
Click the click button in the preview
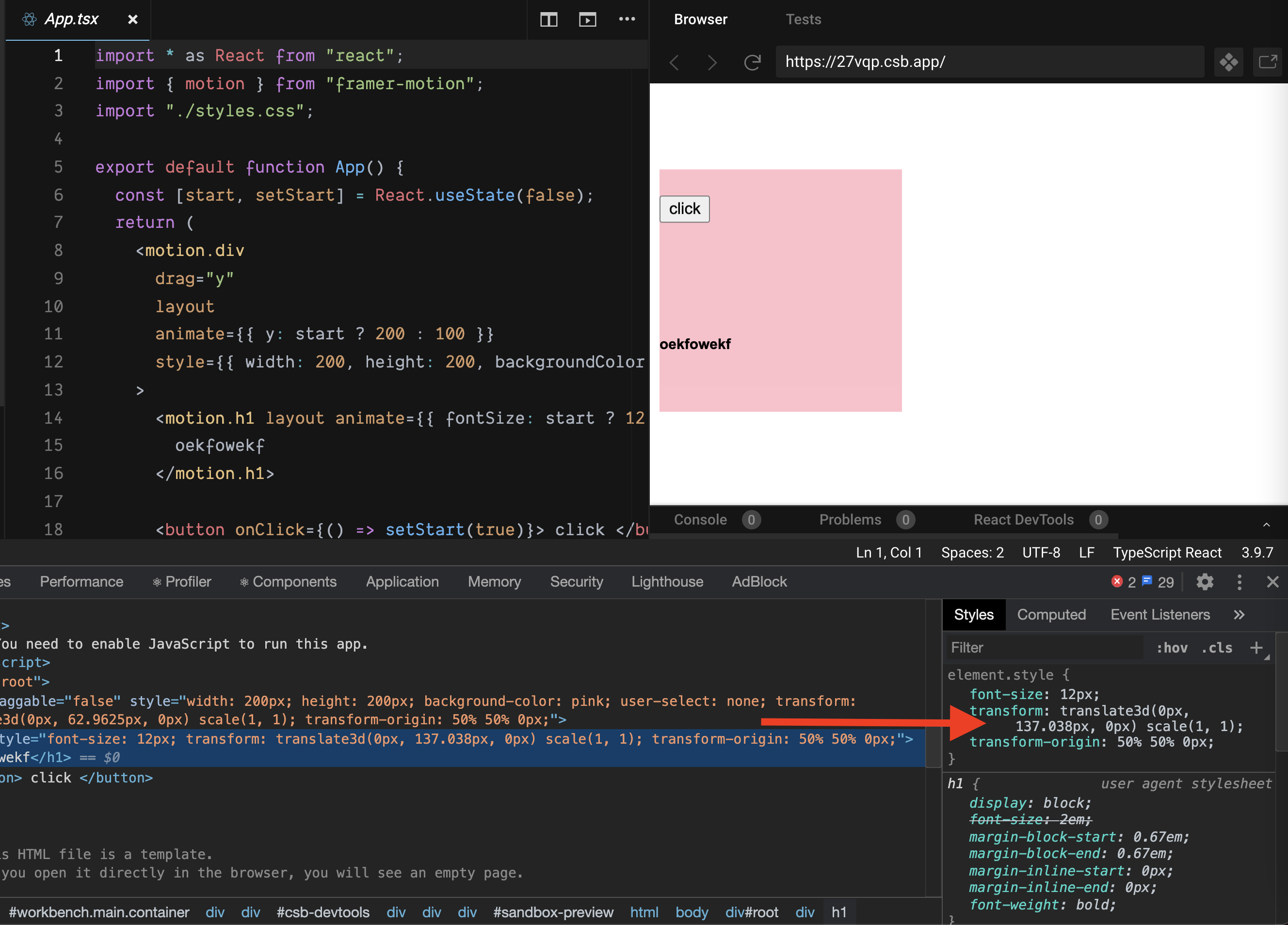coord(684,209)
